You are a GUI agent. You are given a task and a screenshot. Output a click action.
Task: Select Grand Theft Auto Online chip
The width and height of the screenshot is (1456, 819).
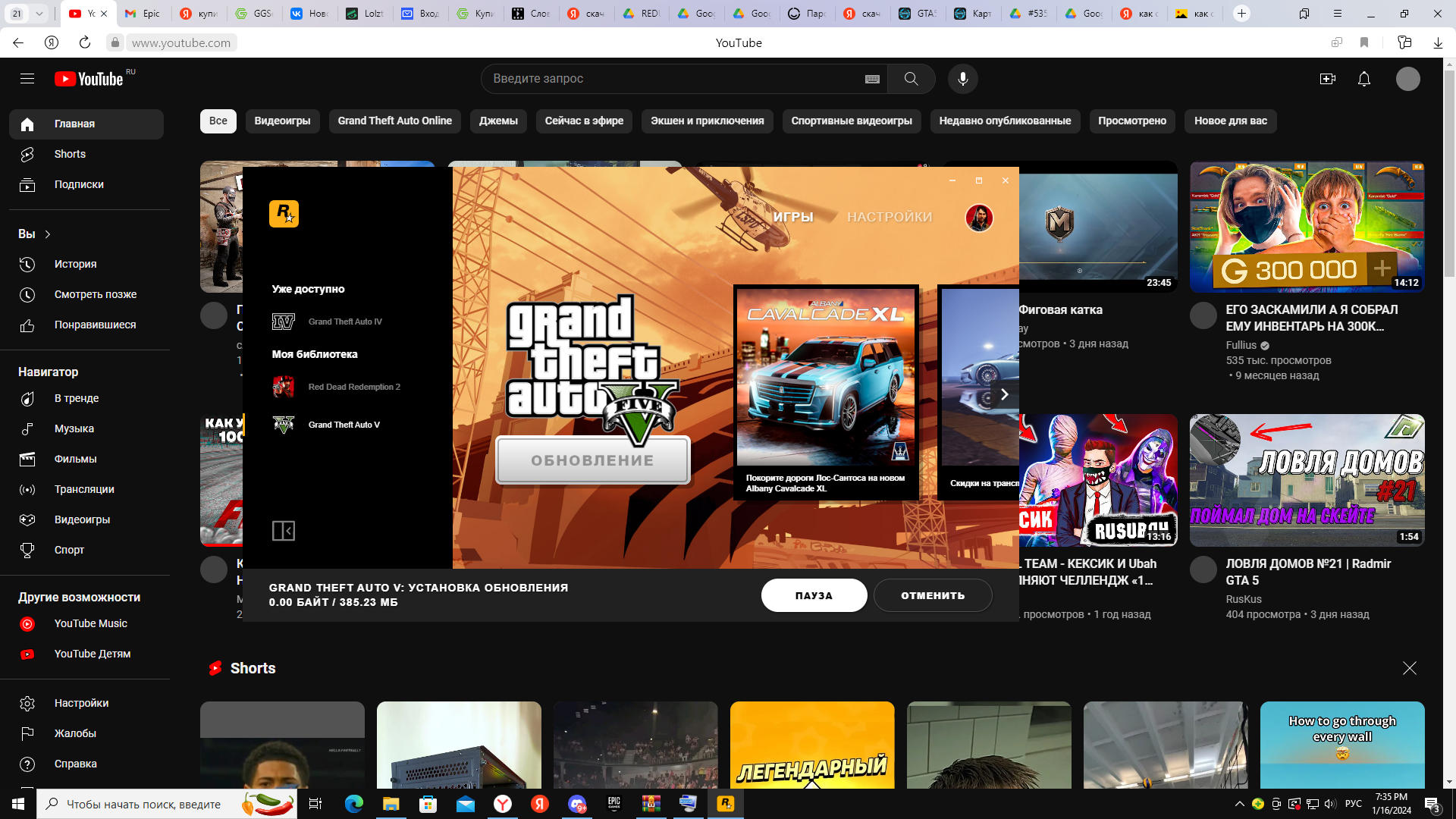[x=394, y=121]
